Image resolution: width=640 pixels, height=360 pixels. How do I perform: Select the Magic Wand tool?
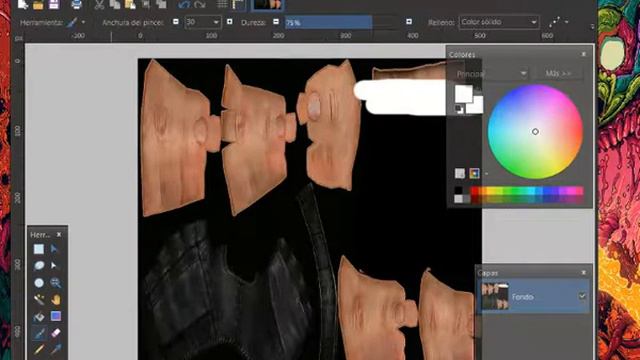[x=39, y=300]
